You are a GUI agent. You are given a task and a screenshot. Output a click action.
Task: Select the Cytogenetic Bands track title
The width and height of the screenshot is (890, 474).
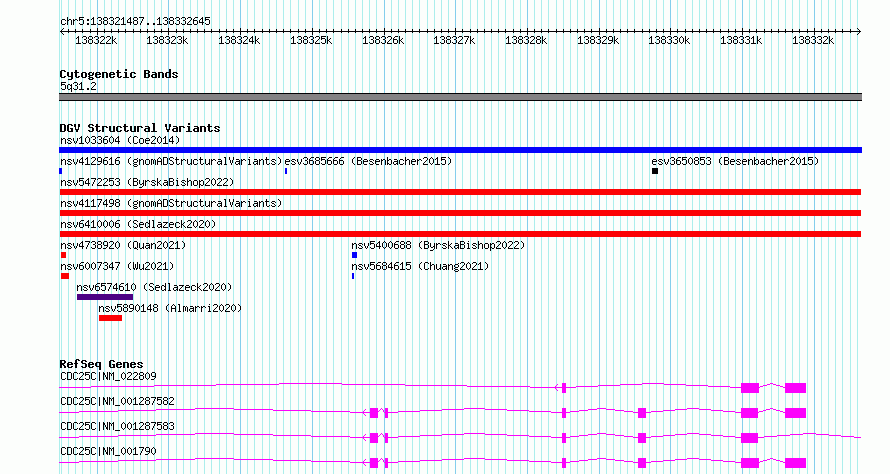tap(119, 74)
